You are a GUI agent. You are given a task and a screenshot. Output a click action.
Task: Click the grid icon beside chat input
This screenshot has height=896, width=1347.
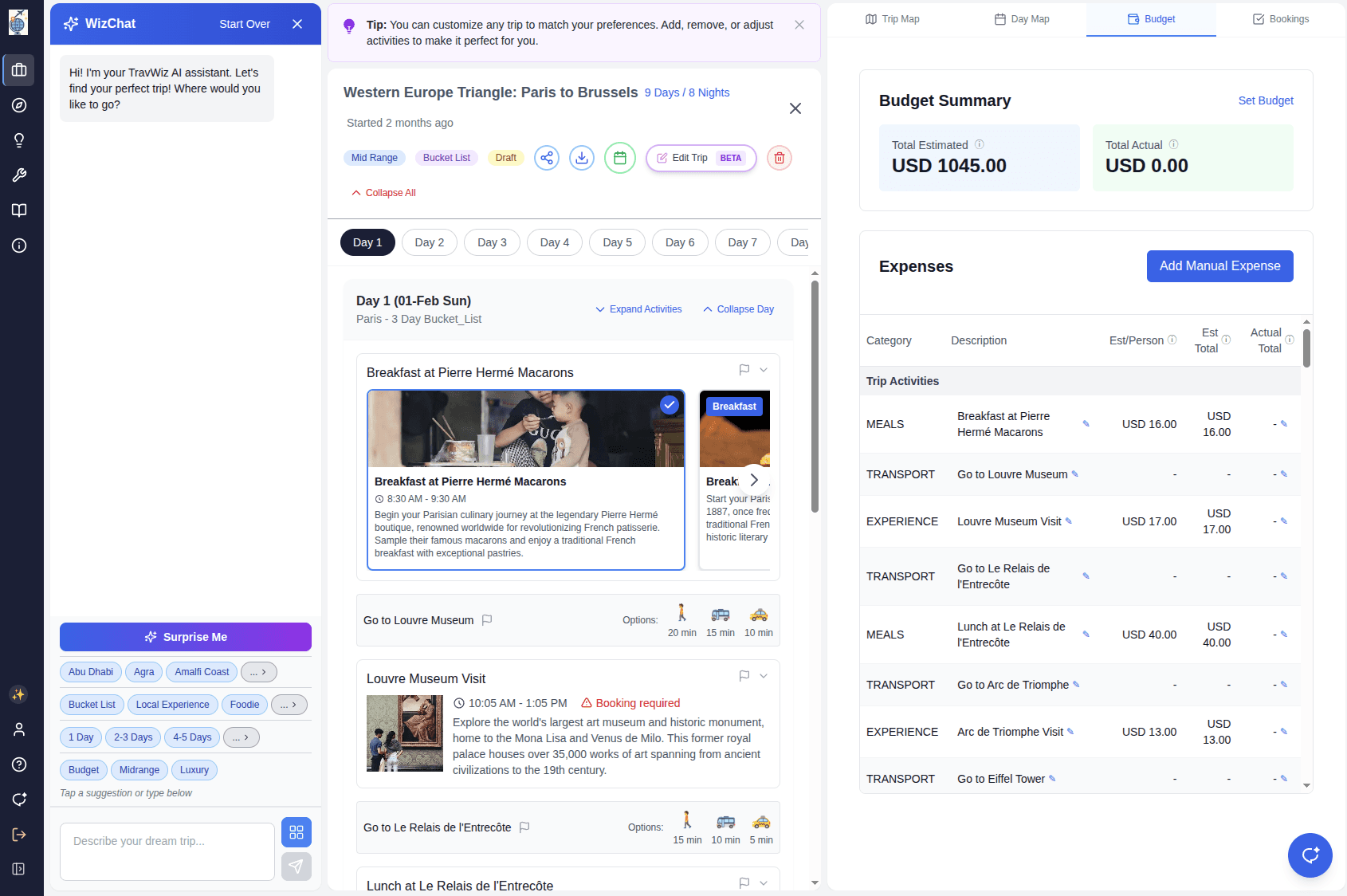296,832
